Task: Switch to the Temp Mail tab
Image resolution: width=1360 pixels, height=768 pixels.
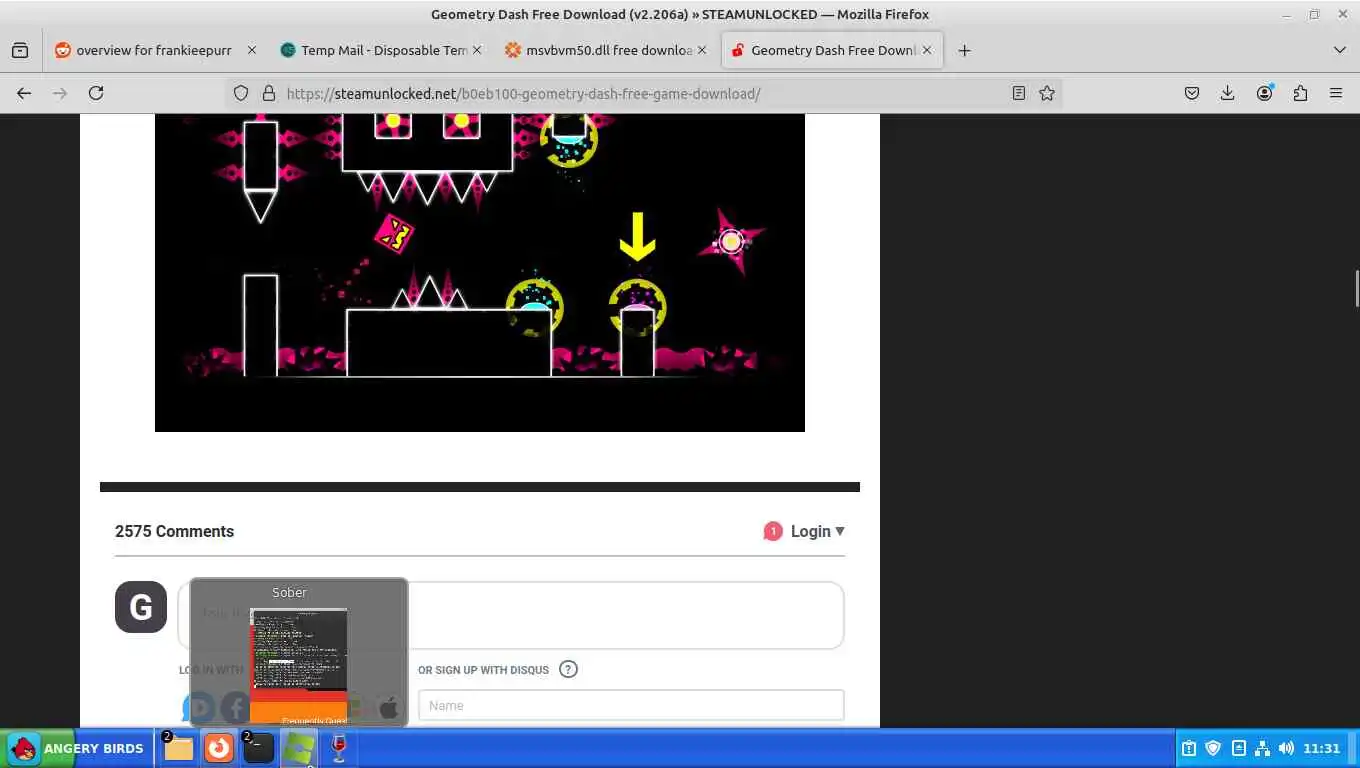Action: (x=381, y=50)
